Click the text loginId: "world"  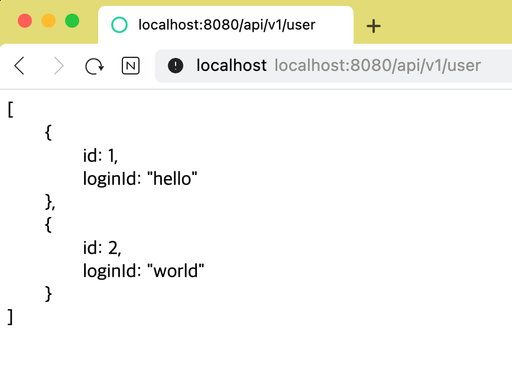143,271
